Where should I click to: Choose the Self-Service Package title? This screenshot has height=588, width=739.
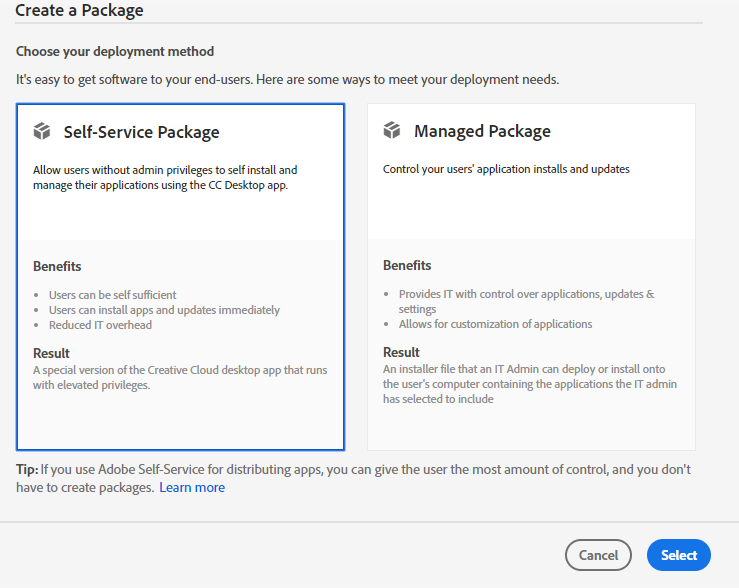(141, 132)
